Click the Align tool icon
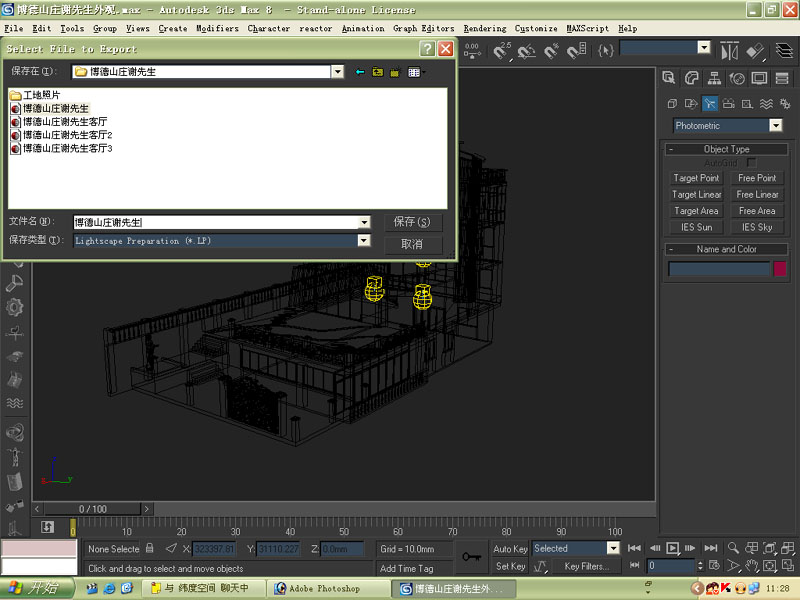This screenshot has width=800, height=600. point(755,51)
